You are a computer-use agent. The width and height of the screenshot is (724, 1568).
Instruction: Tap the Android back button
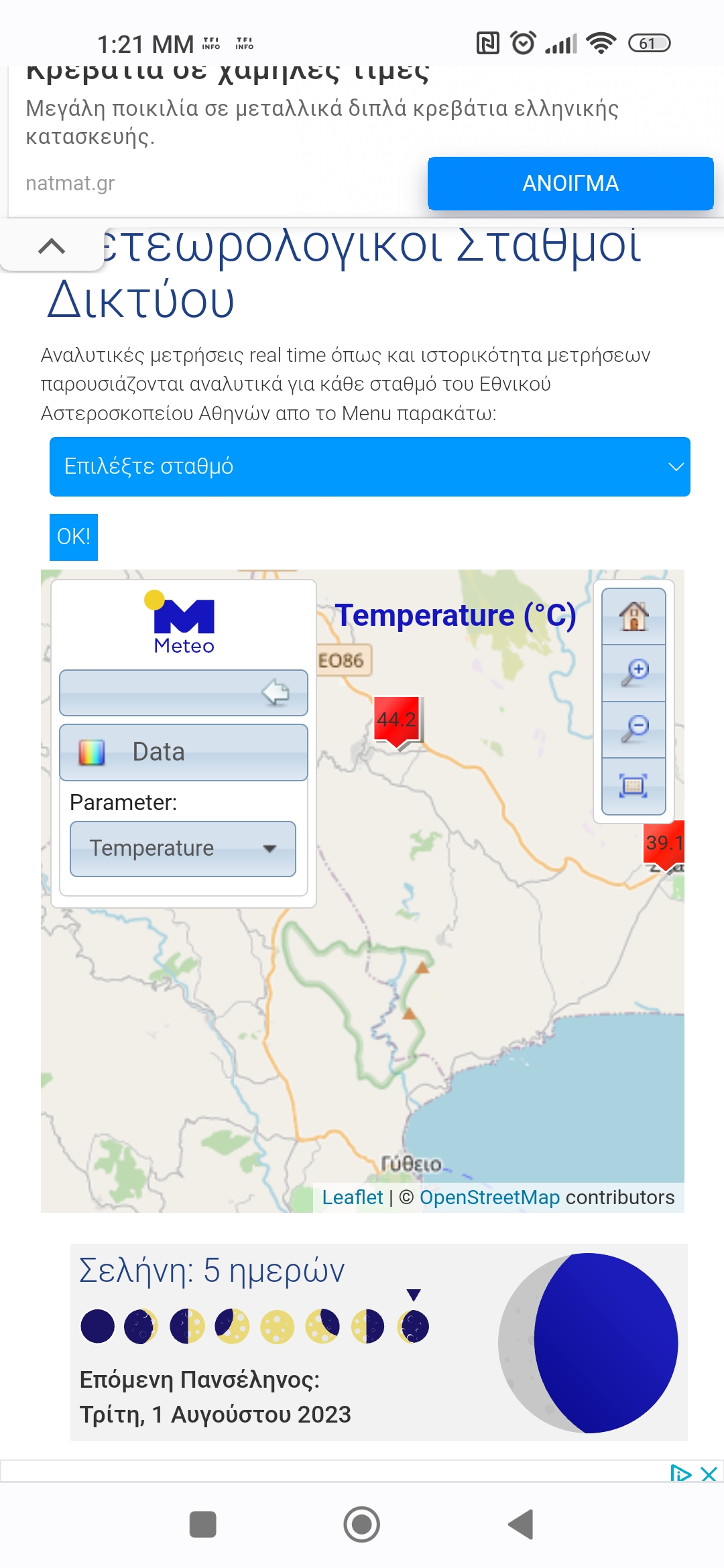(521, 1524)
